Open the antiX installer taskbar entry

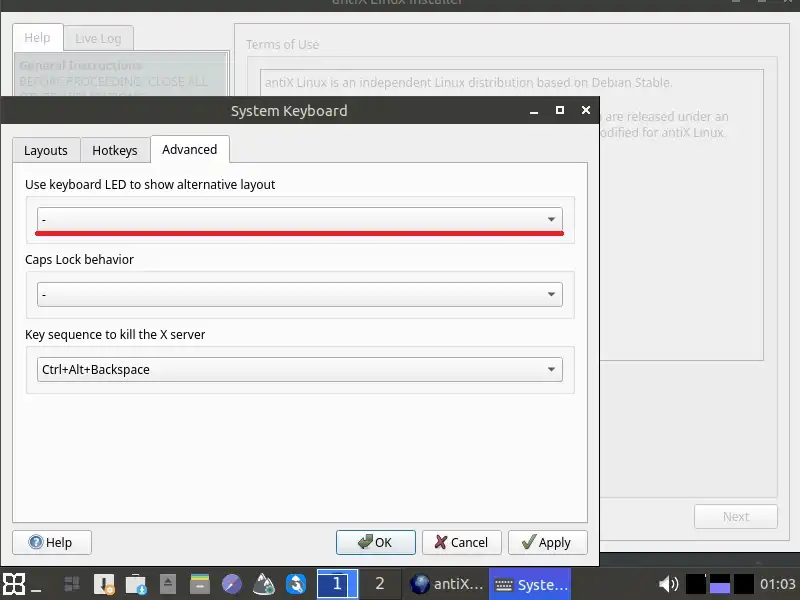point(446,584)
